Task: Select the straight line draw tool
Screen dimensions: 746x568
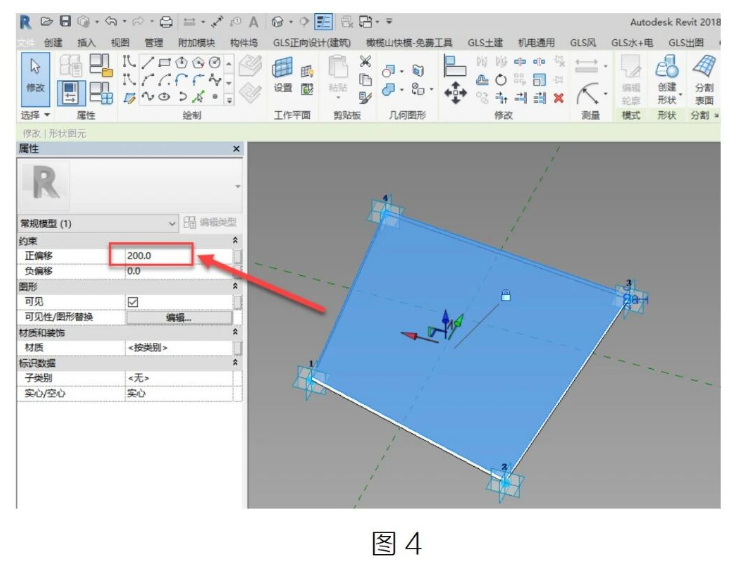Action: (148, 62)
